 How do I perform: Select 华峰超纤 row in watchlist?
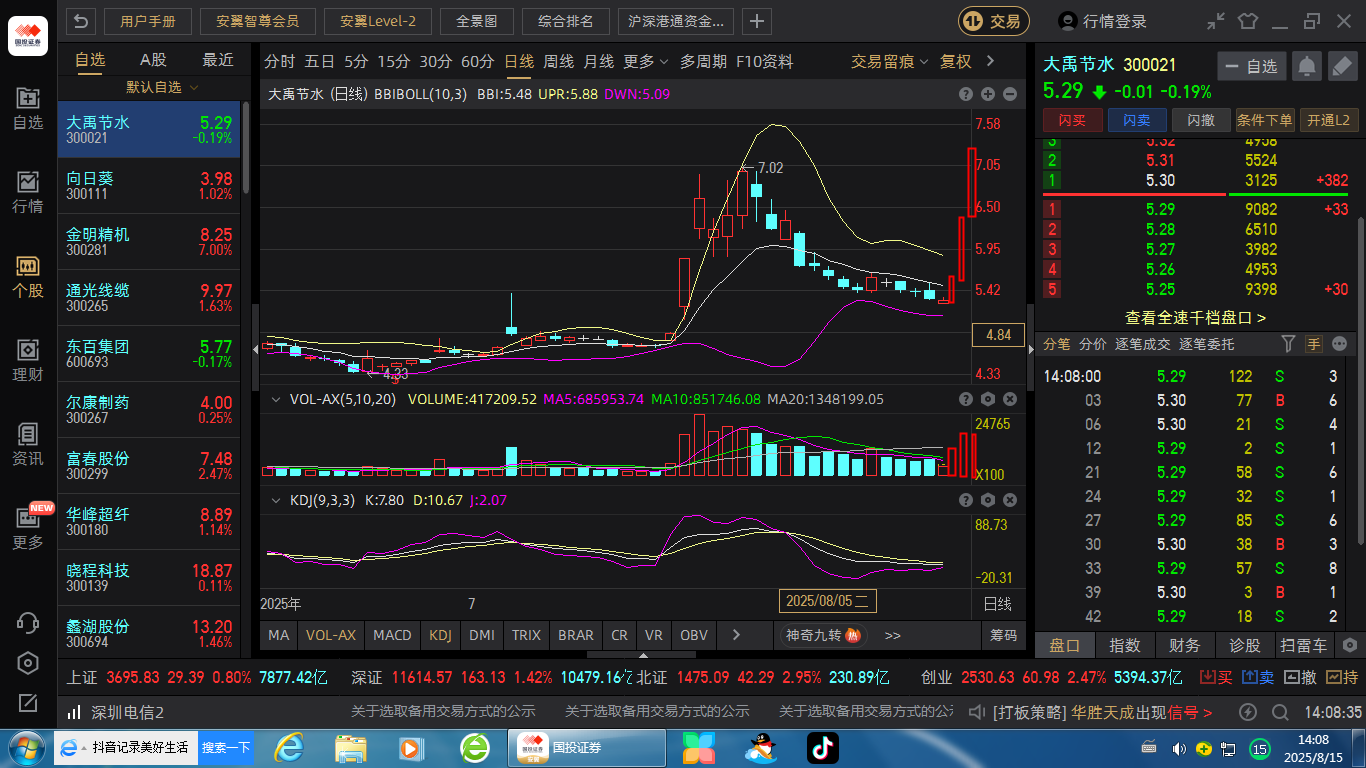click(149, 522)
